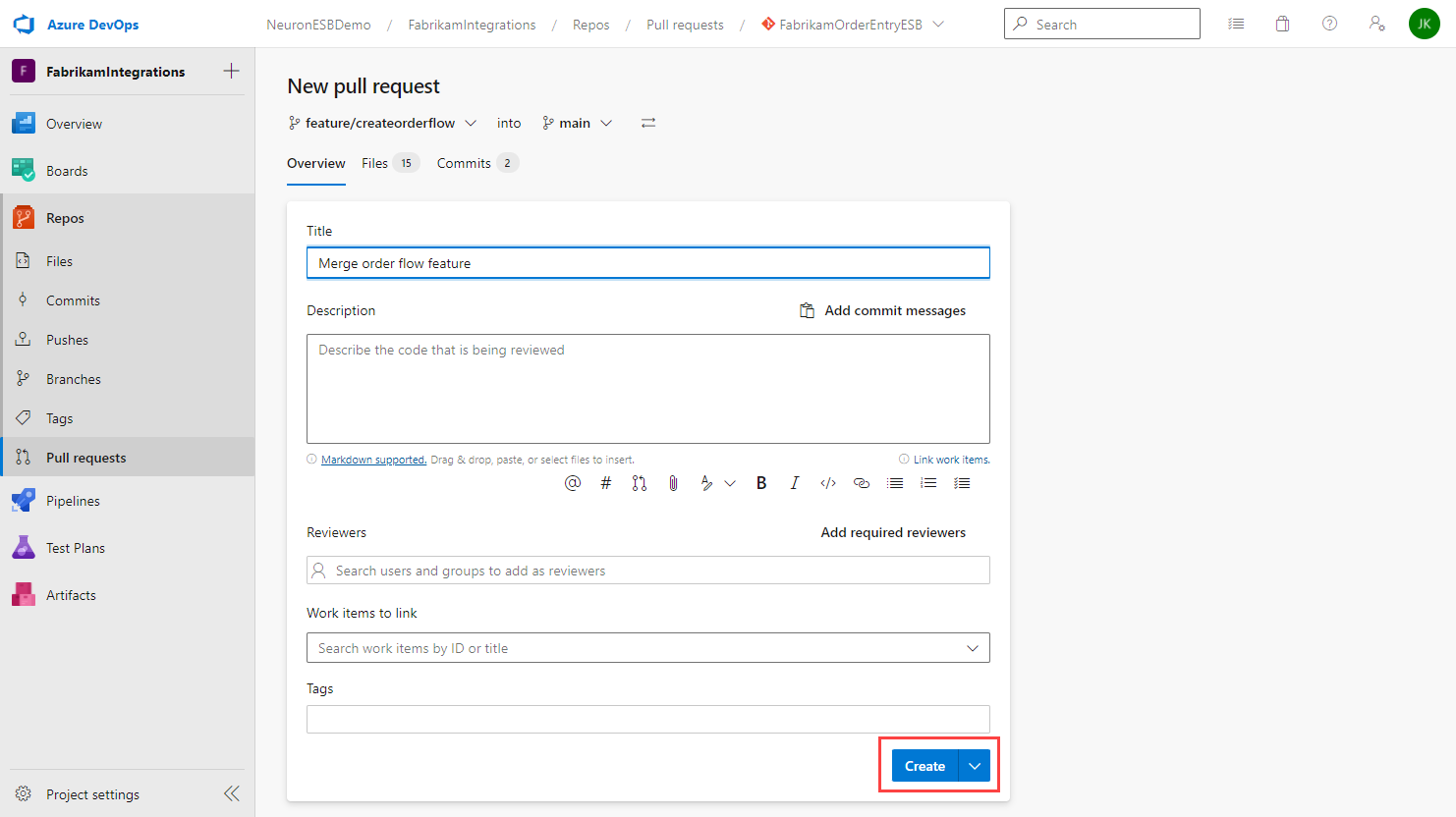Click the mention (@) icon in editor toolbar
1456x817 pixels.
[573, 483]
